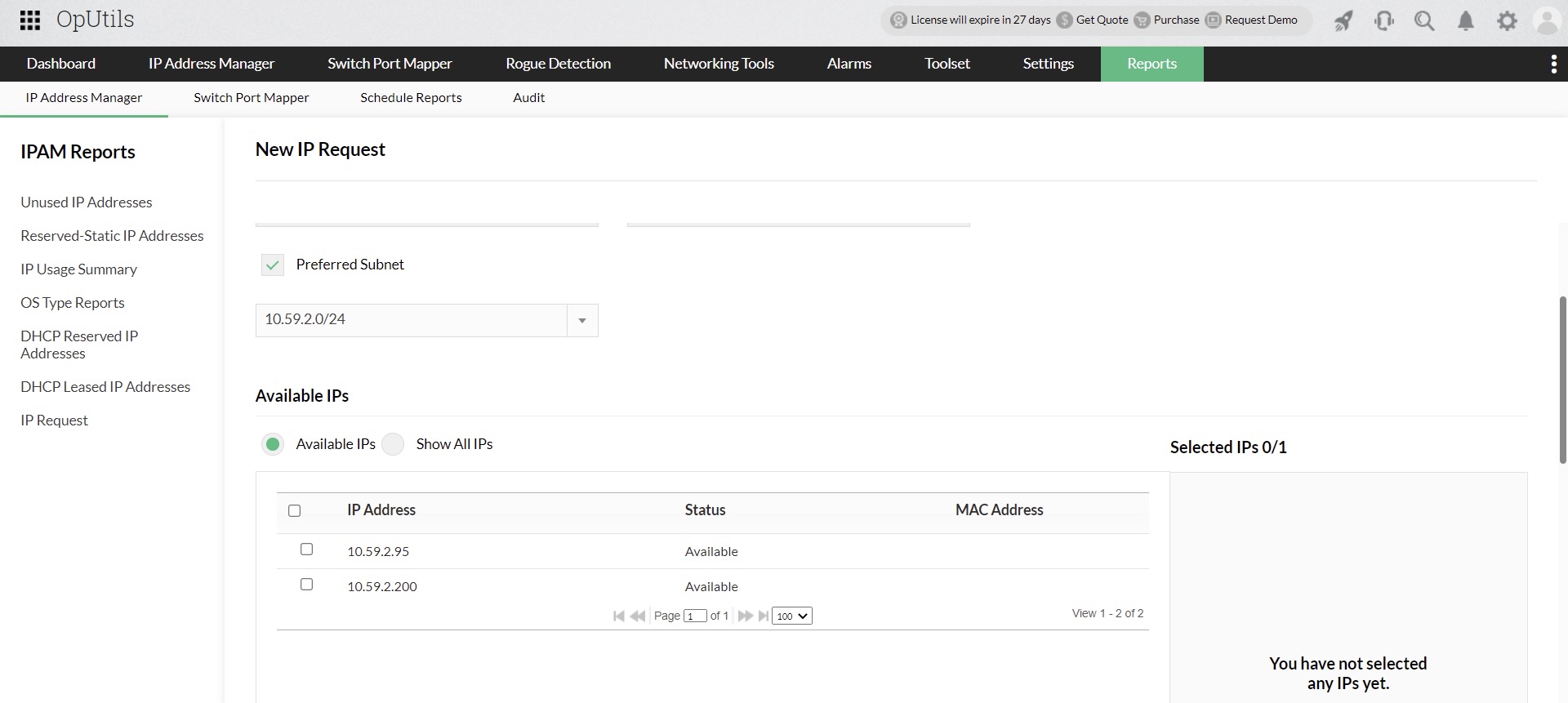Viewport: 1568px width, 703px height.
Task: Open the DHCP Leased IP Addresses report
Action: (105, 387)
